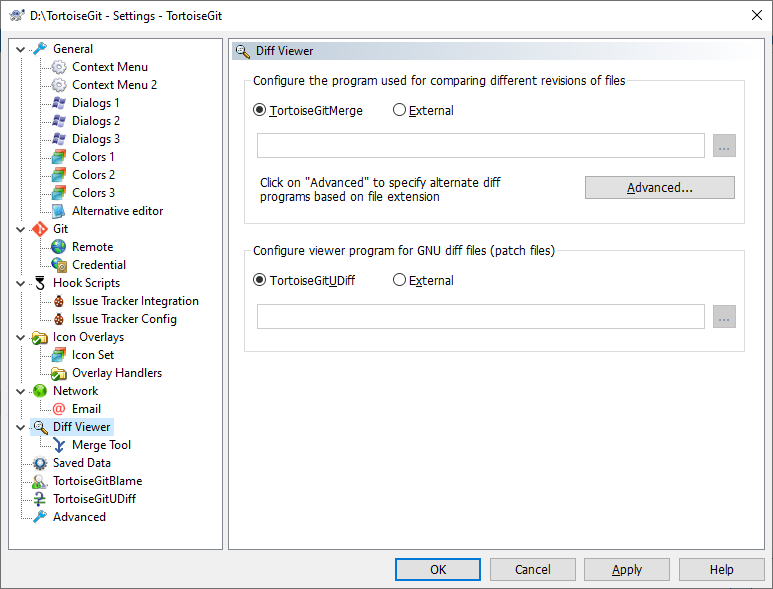
Task: Select External radio for GNU diff files
Action: [x=399, y=280]
